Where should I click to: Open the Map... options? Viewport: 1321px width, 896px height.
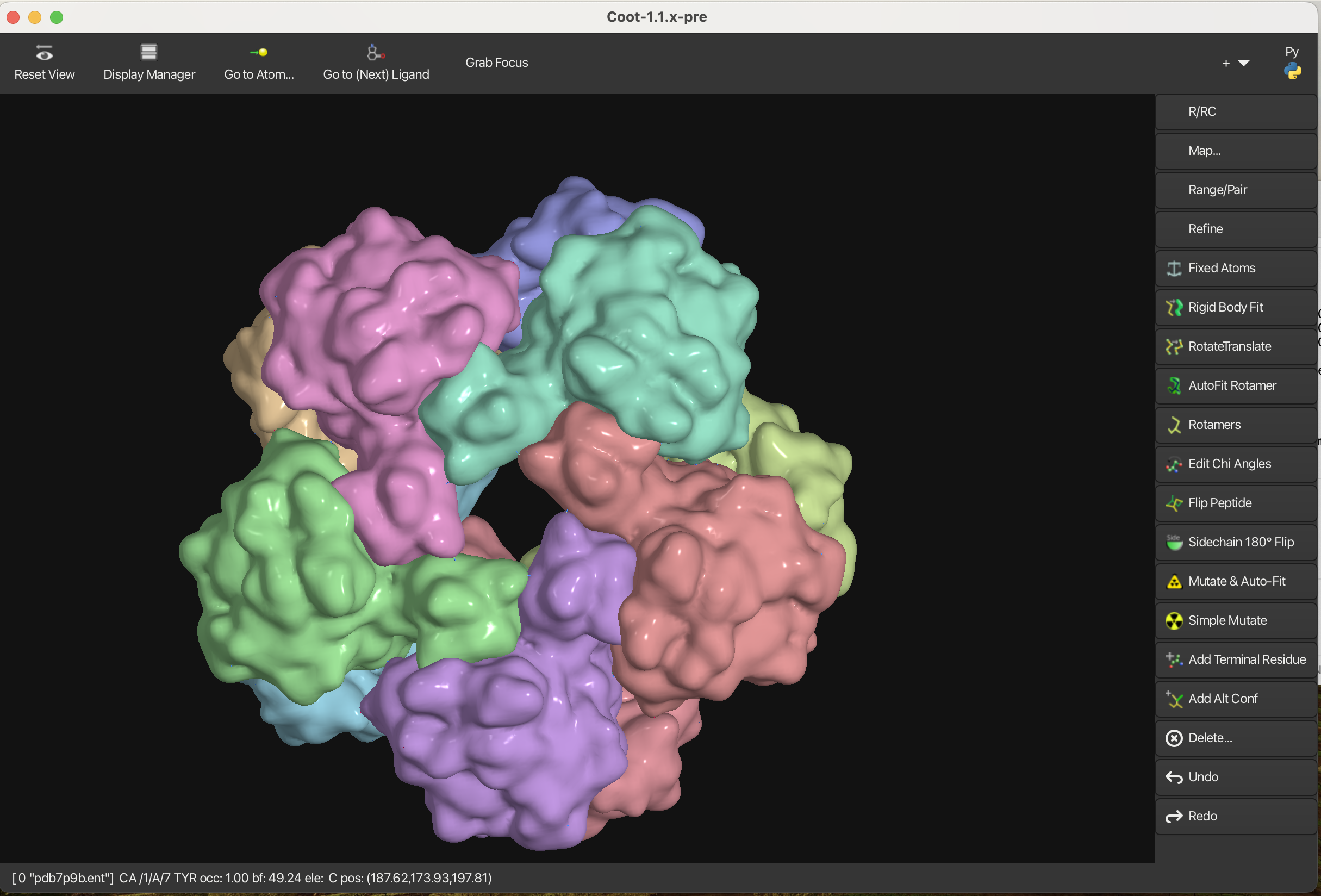tap(1236, 151)
